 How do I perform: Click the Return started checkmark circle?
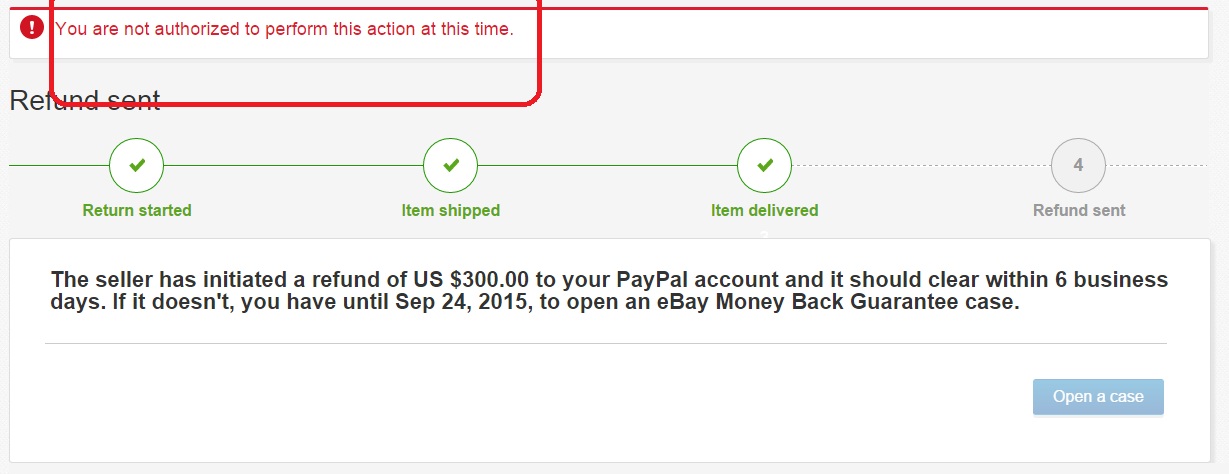pyautogui.click(x=137, y=165)
